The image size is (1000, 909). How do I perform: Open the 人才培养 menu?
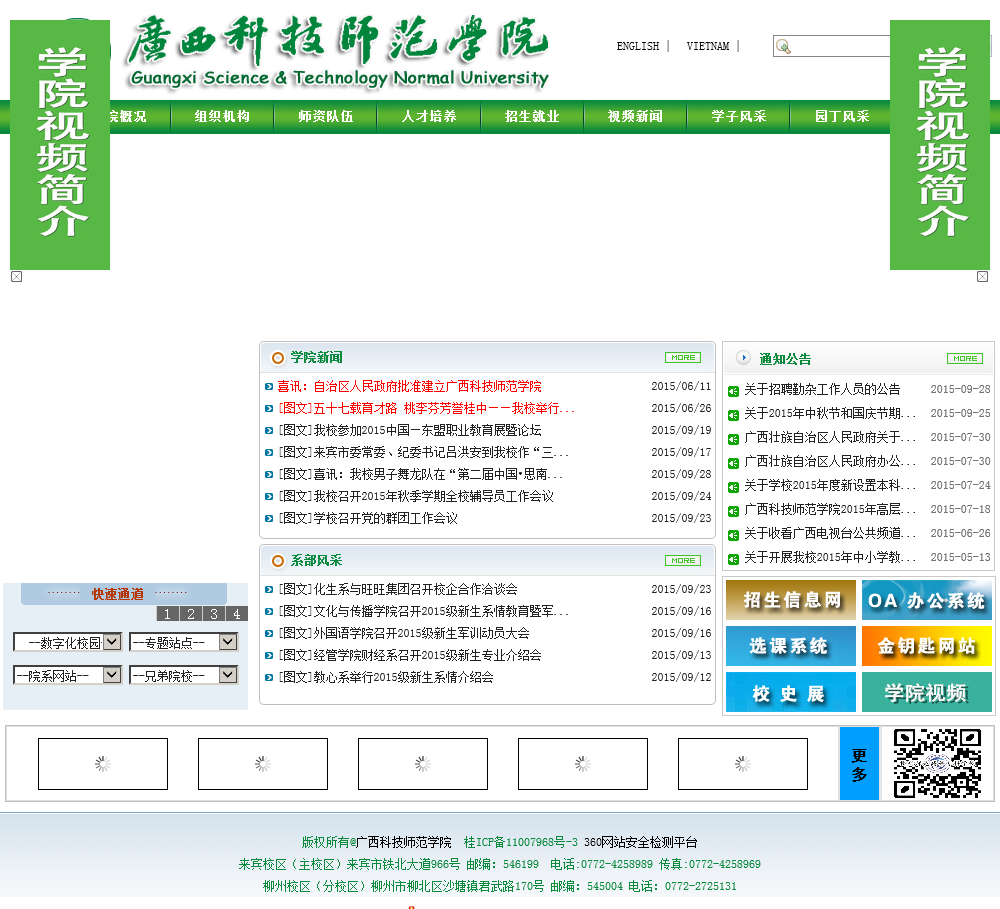[x=429, y=116]
